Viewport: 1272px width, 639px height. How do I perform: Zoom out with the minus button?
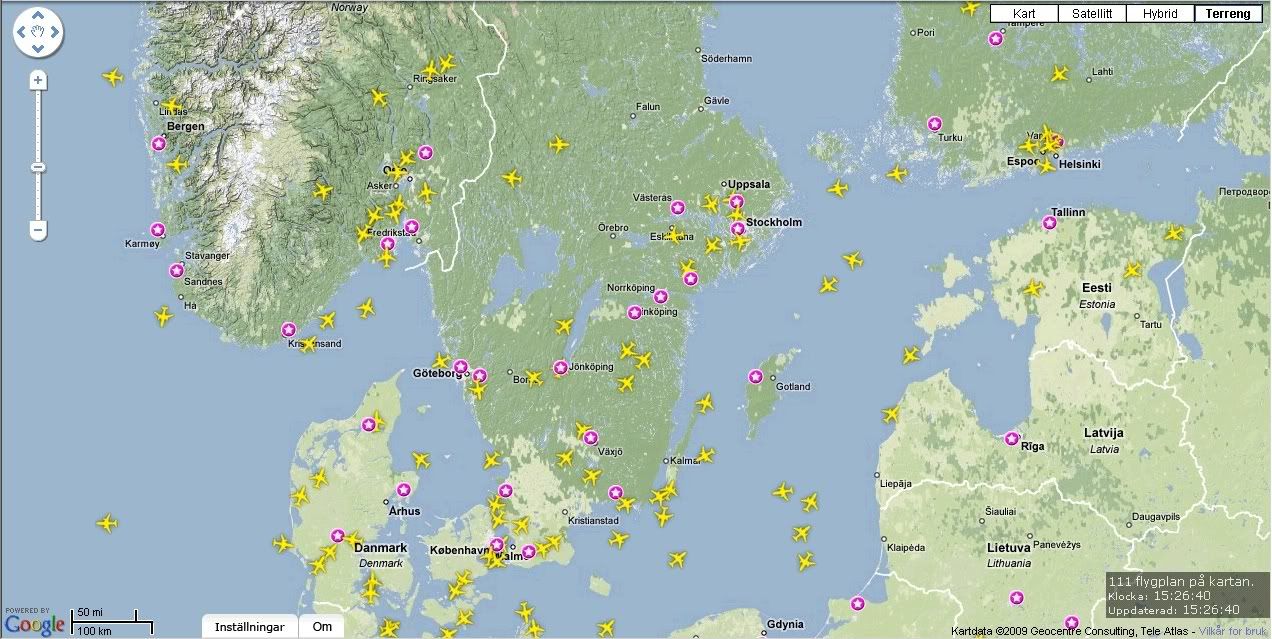[x=38, y=230]
